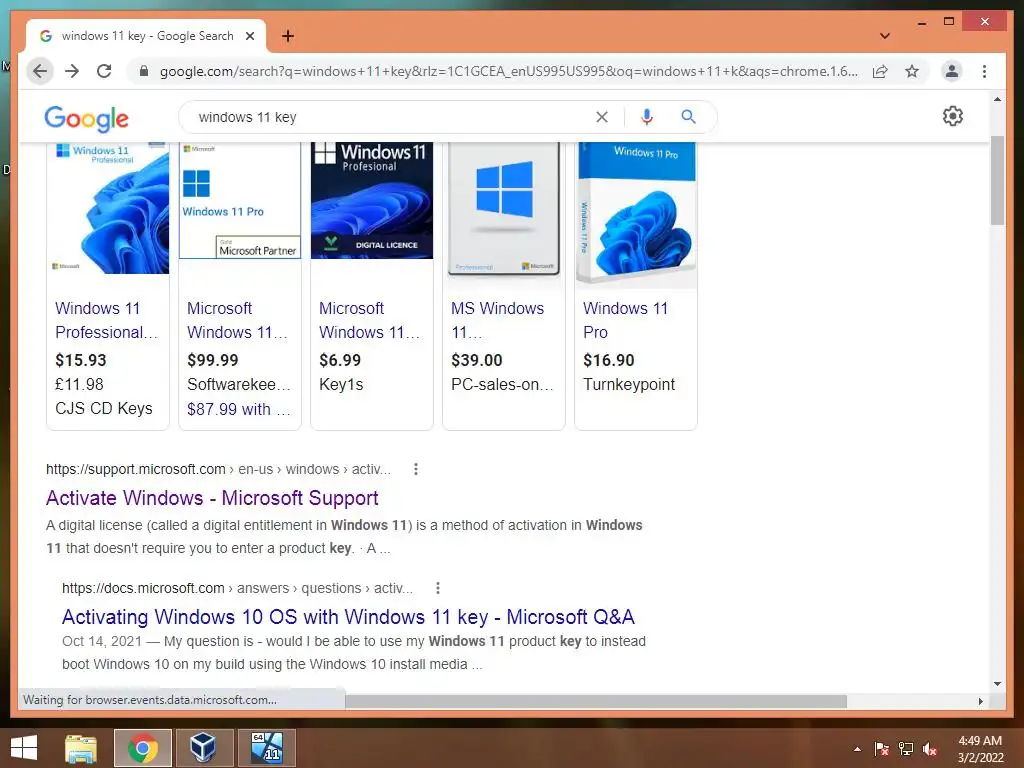Open the MS Windows 11 listing for $39.00

498,320
